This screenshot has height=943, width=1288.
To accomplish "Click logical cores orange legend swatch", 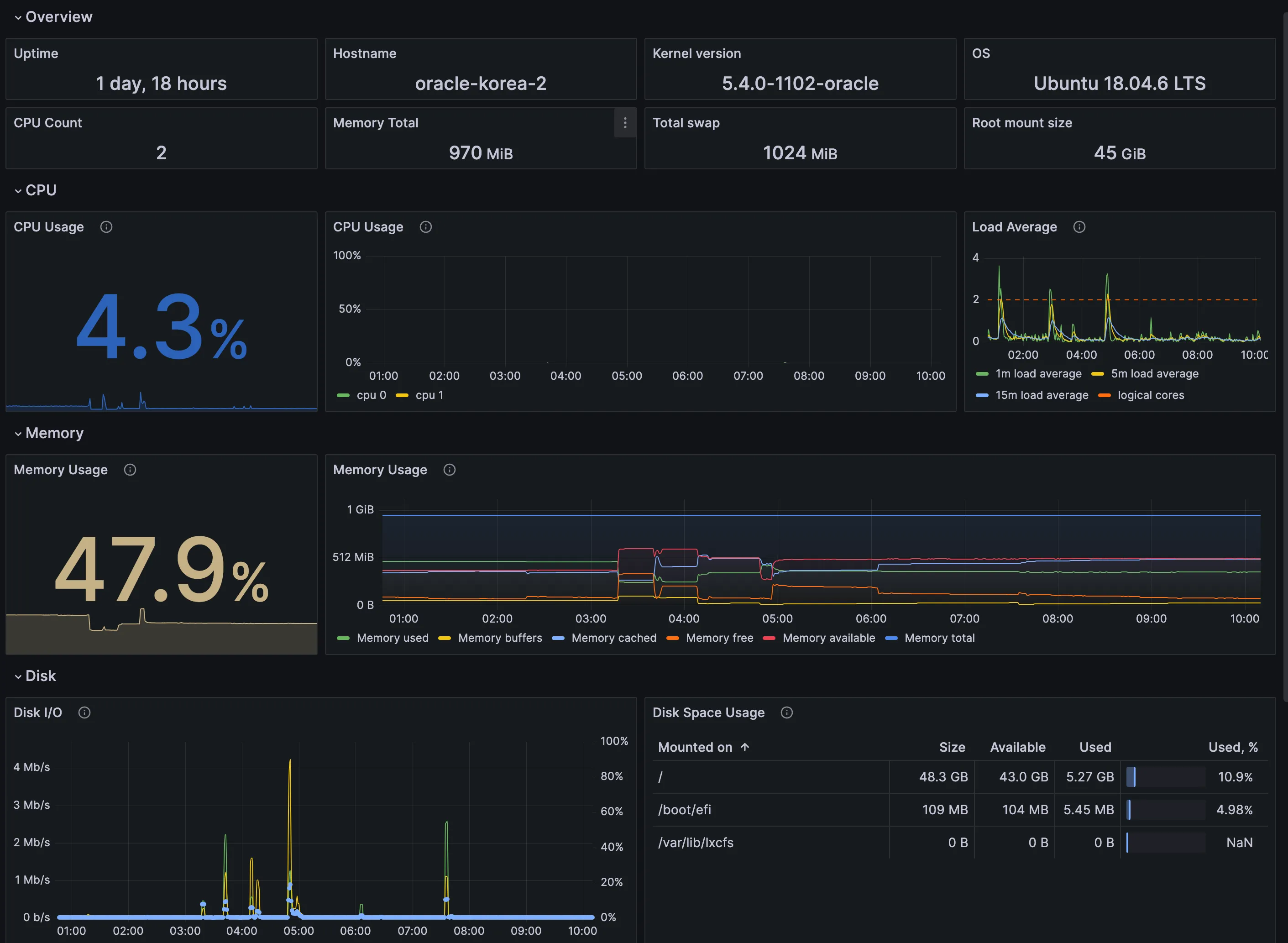I will click(x=1104, y=395).
